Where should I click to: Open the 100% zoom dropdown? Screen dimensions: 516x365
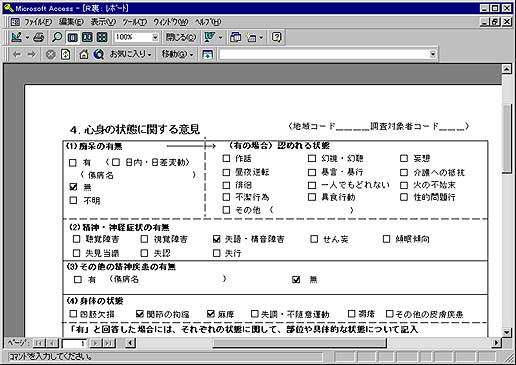tap(155, 37)
